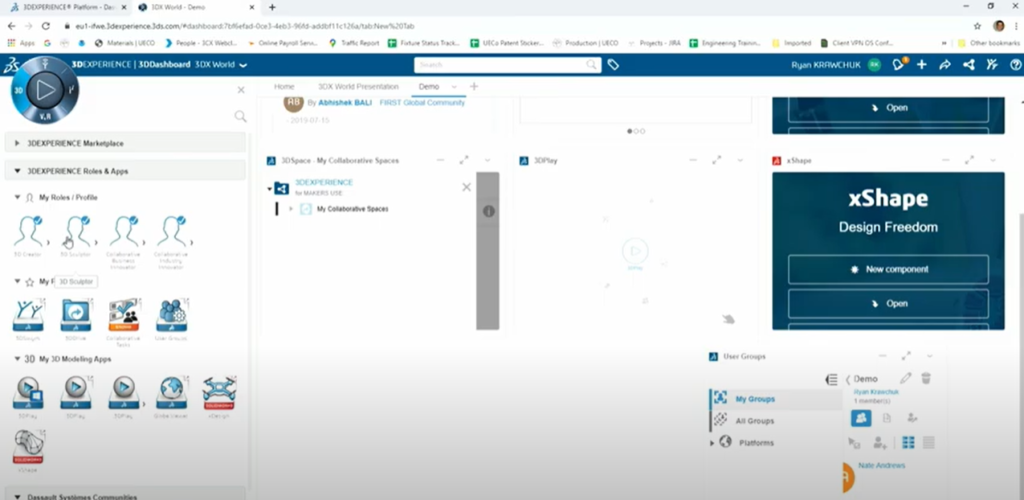Click the compass play button
The height and width of the screenshot is (500, 1024).
45,89
